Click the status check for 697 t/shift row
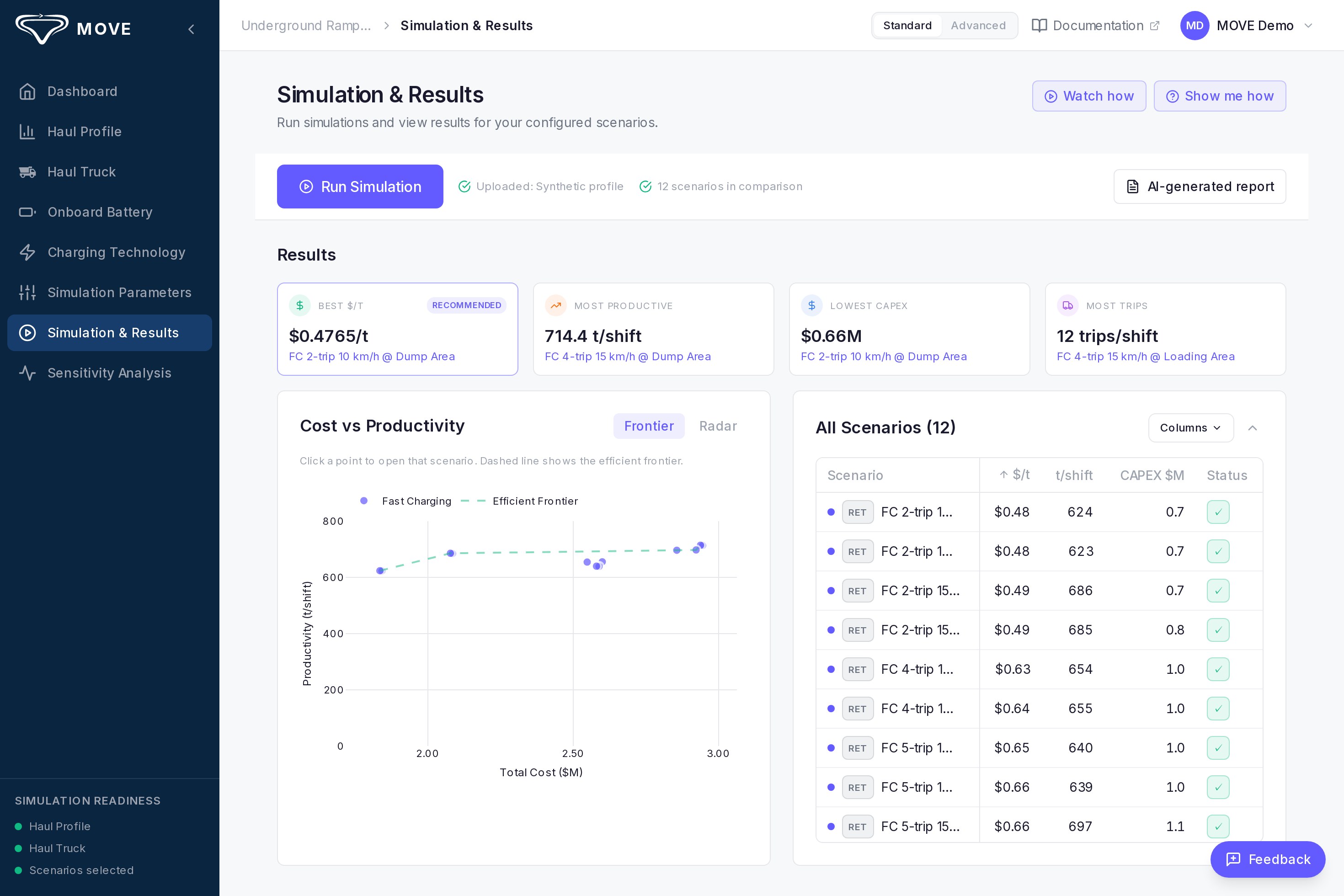Screen dimensions: 1344x896 (x=1218, y=827)
